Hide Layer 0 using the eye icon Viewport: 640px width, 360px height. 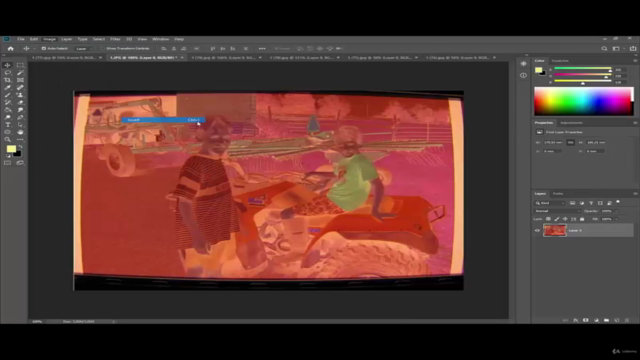coord(537,231)
